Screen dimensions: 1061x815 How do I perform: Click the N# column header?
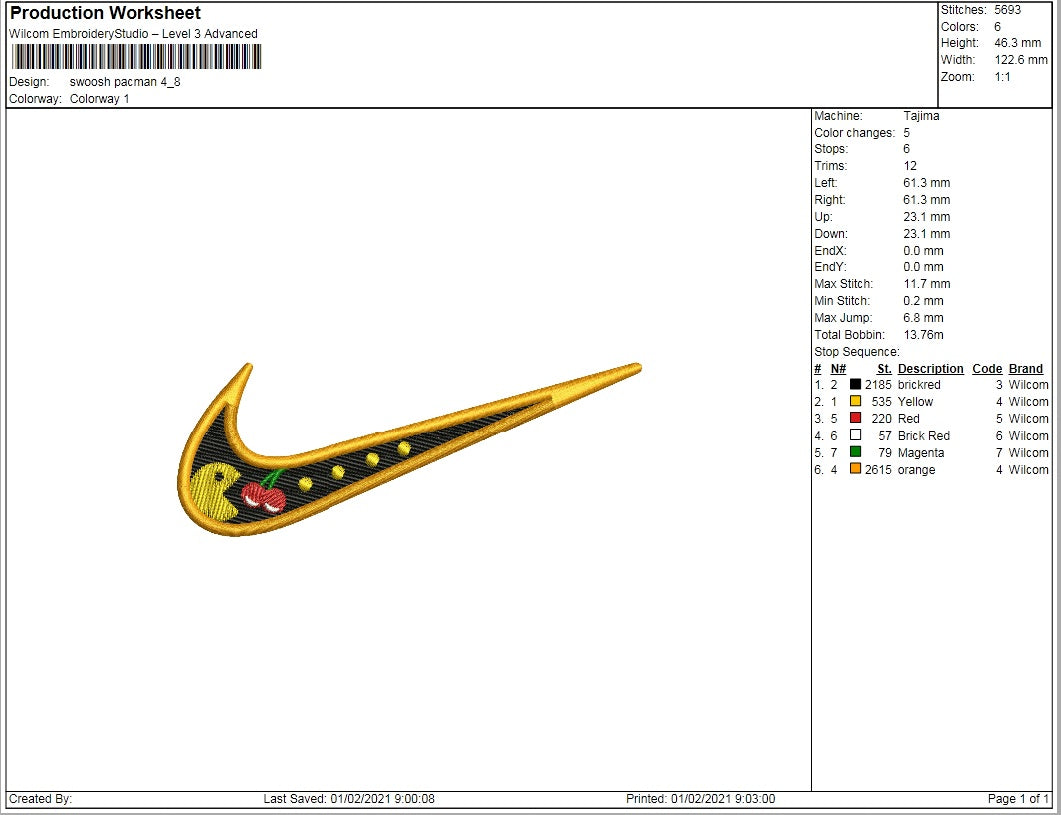(x=838, y=369)
